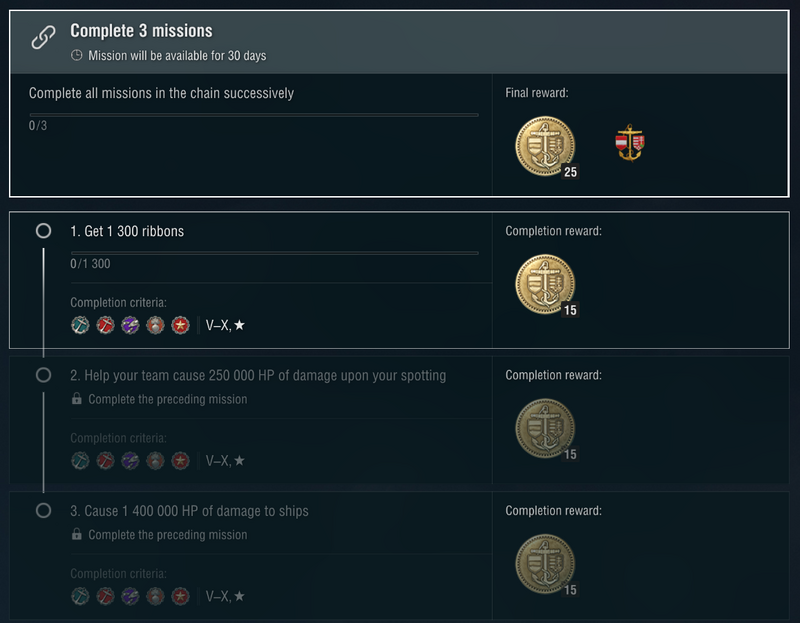Image resolution: width=800 pixels, height=623 pixels.
Task: Open the 'Get 1 300 ribbons' mission
Action: 127,231
